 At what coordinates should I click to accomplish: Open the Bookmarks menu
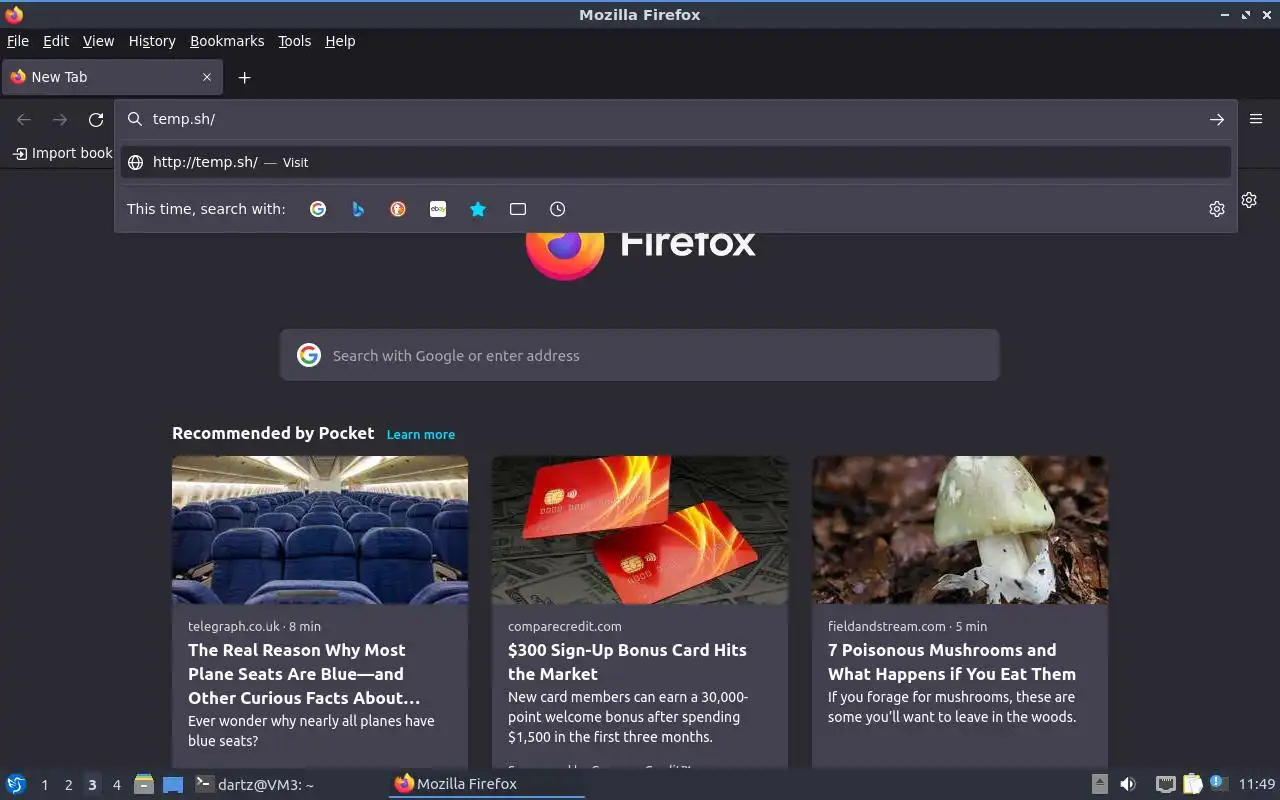(x=227, y=41)
